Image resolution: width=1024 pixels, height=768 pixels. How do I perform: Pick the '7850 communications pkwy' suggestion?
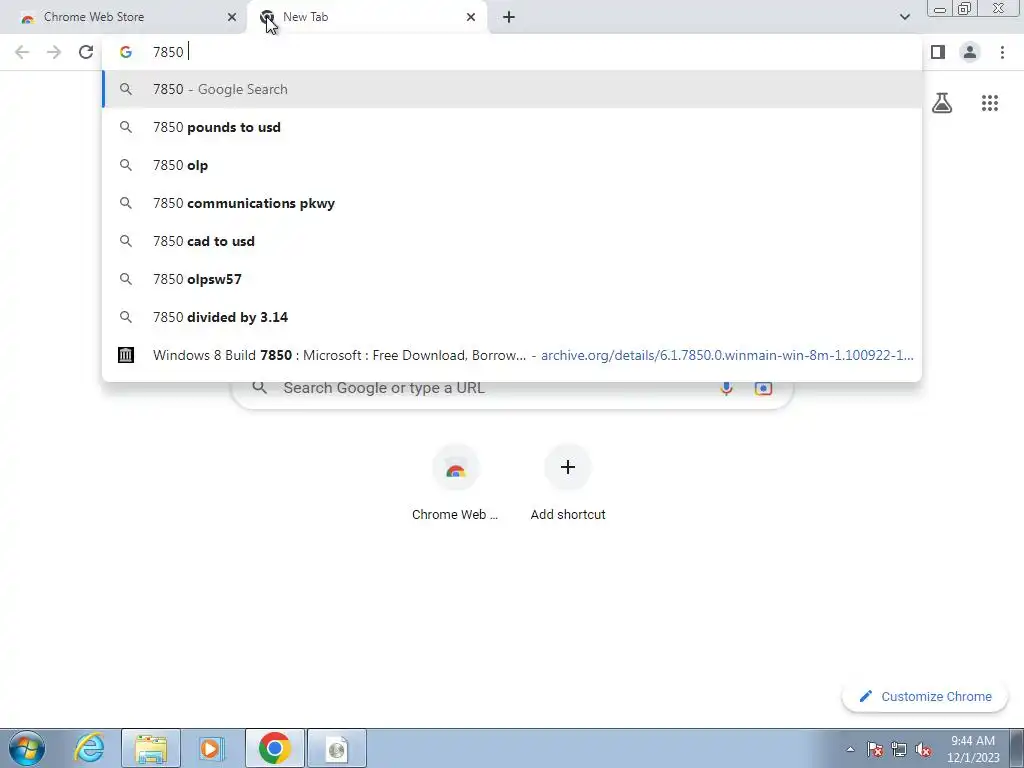pos(512,203)
